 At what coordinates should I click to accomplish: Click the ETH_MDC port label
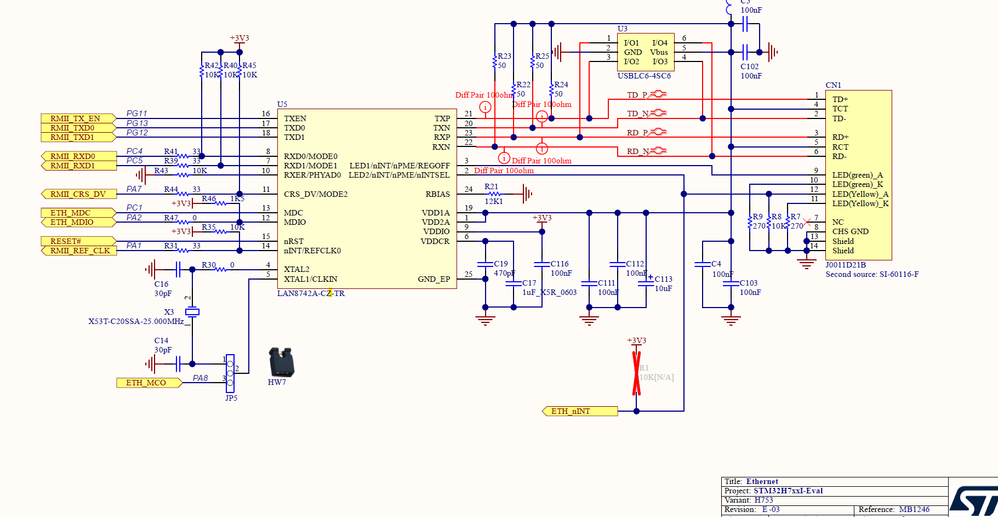(78, 212)
